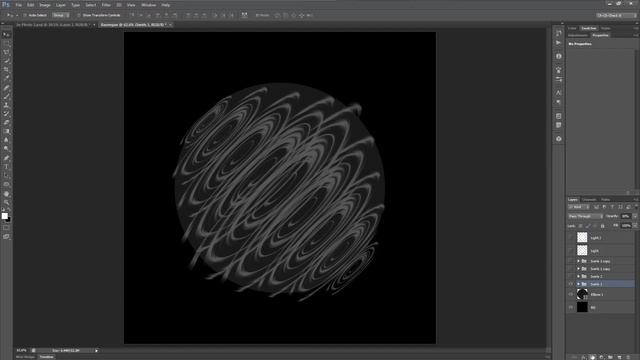
Task: Select the Ellipse 1 layer thumbnail
Action: 582,294
